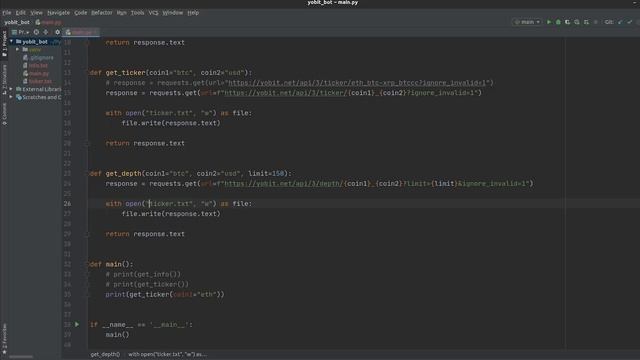Expand the Scratches and Consoles node arrow
This screenshot has width=640, height=360.
click(x=11, y=97)
